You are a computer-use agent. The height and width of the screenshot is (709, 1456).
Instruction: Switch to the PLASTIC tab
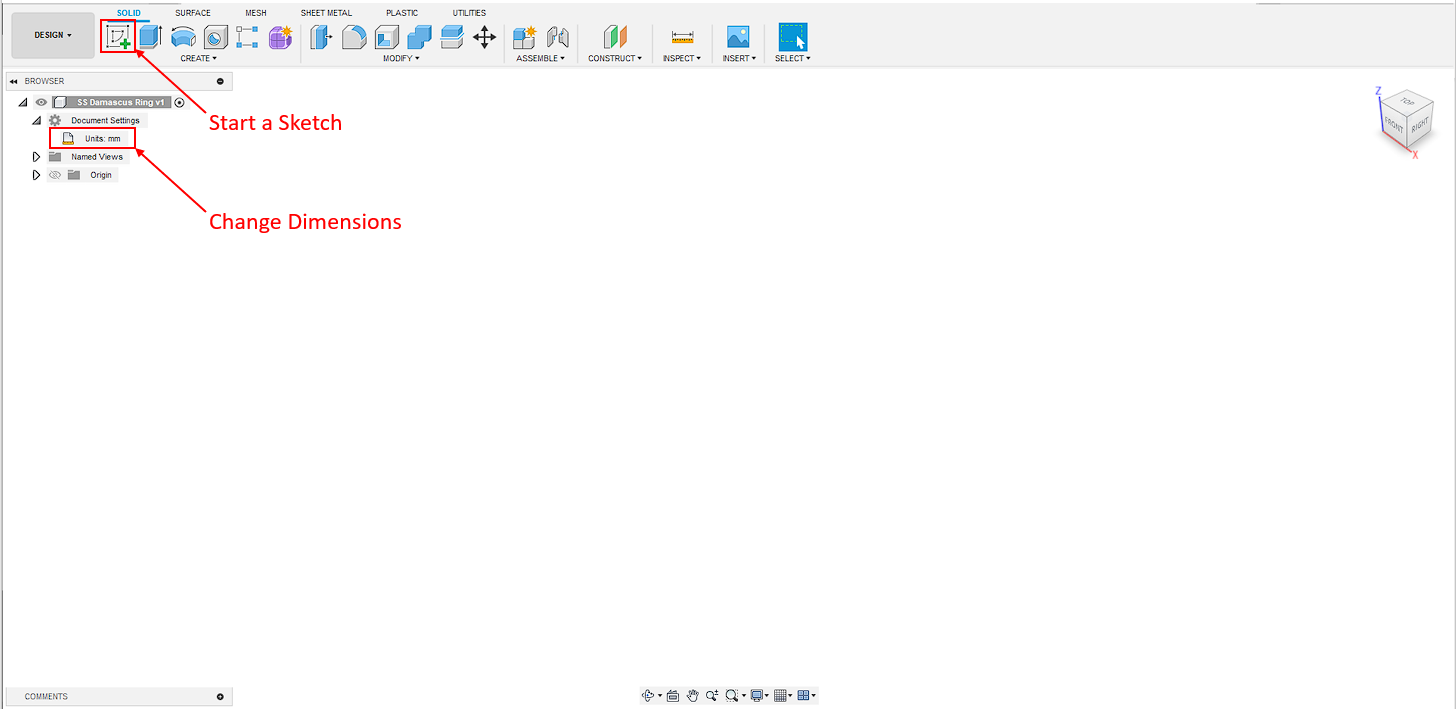[x=402, y=13]
